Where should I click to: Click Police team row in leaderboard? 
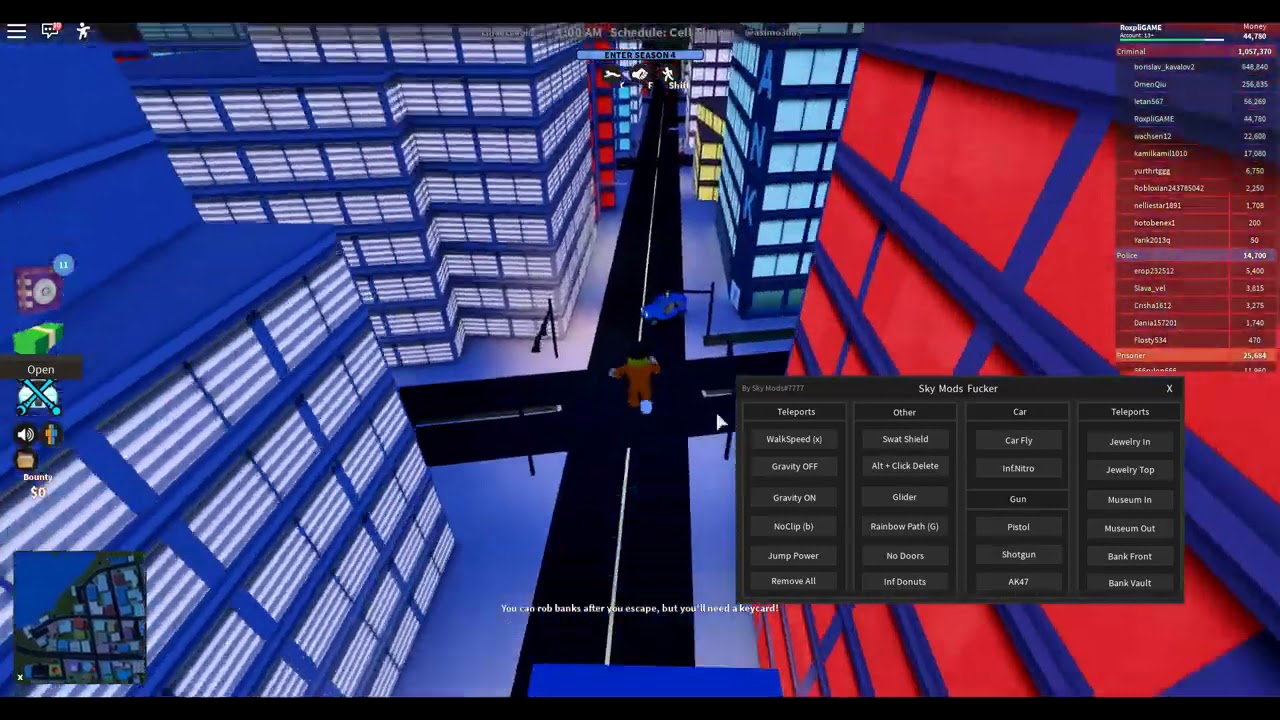(x=1195, y=255)
